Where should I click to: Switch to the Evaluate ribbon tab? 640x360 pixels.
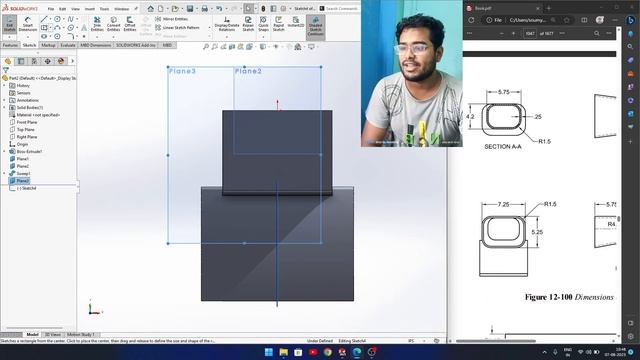coord(68,45)
